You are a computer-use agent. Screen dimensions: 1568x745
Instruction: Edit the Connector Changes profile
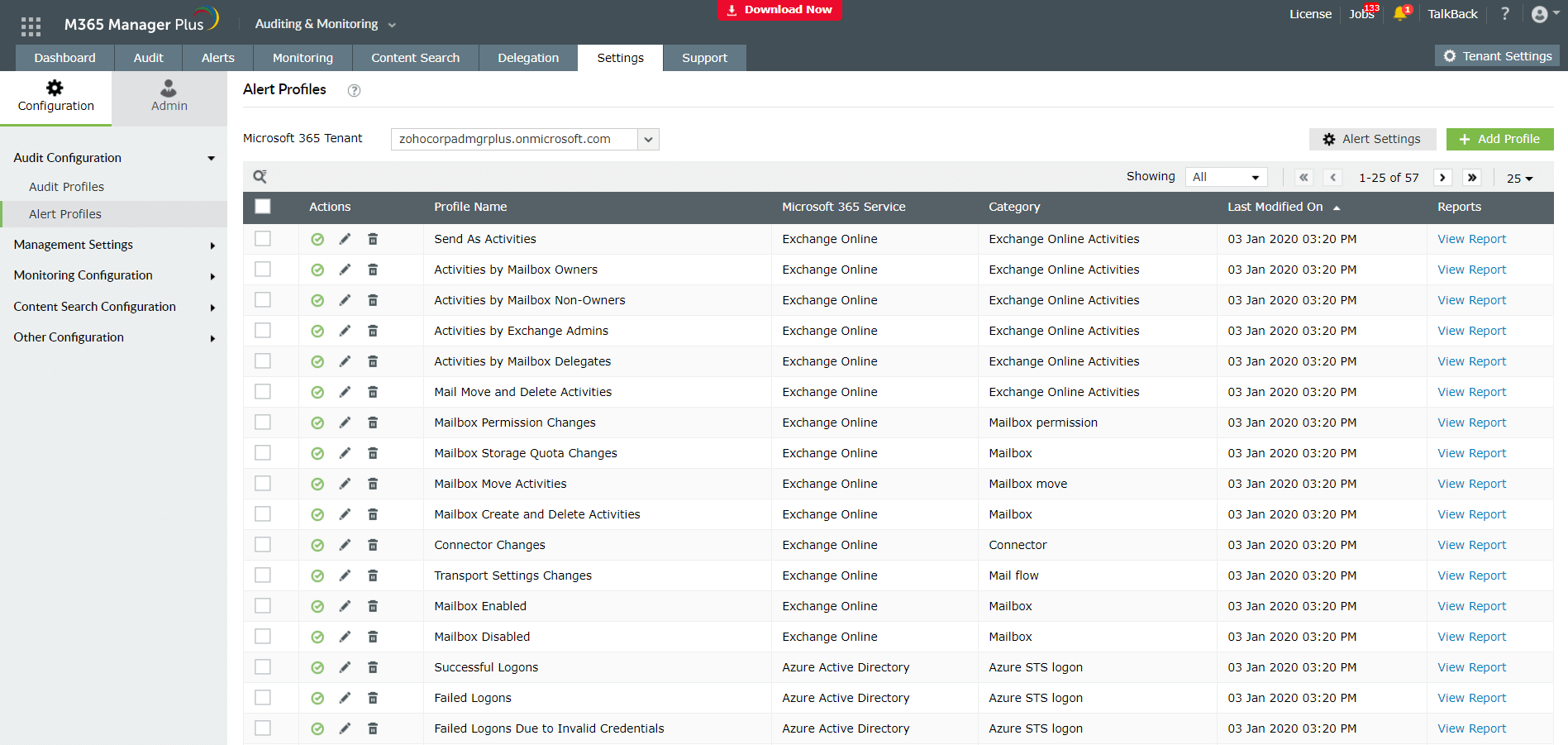pos(345,545)
